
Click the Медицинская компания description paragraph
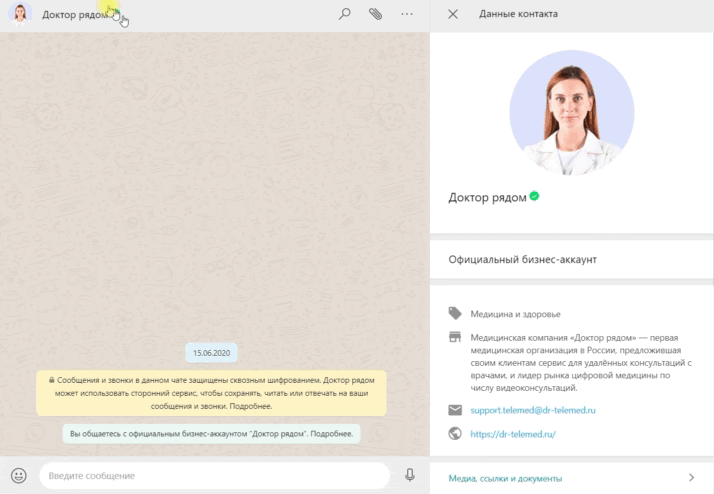pos(581,363)
